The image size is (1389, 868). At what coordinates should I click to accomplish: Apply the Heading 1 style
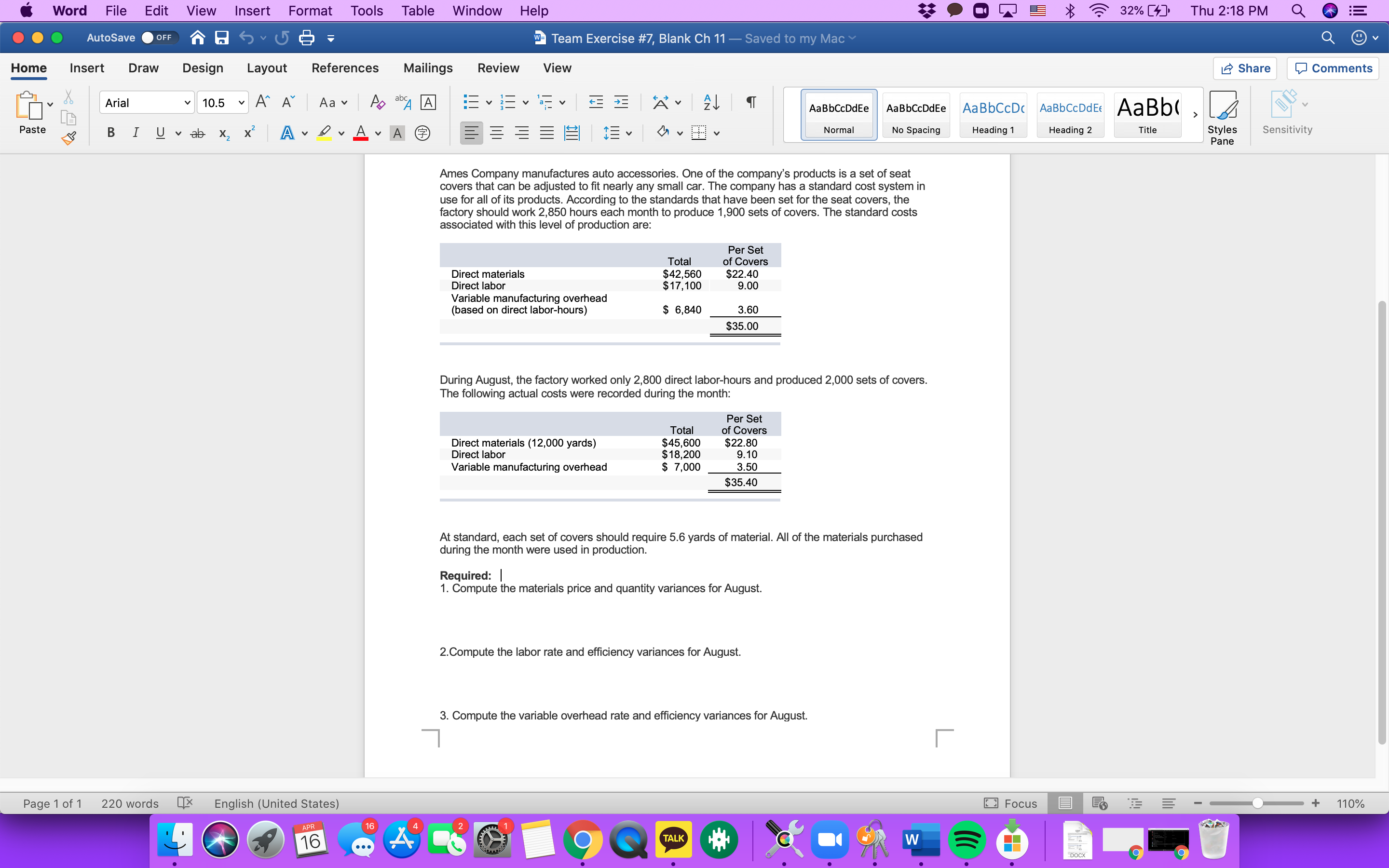coord(993,115)
